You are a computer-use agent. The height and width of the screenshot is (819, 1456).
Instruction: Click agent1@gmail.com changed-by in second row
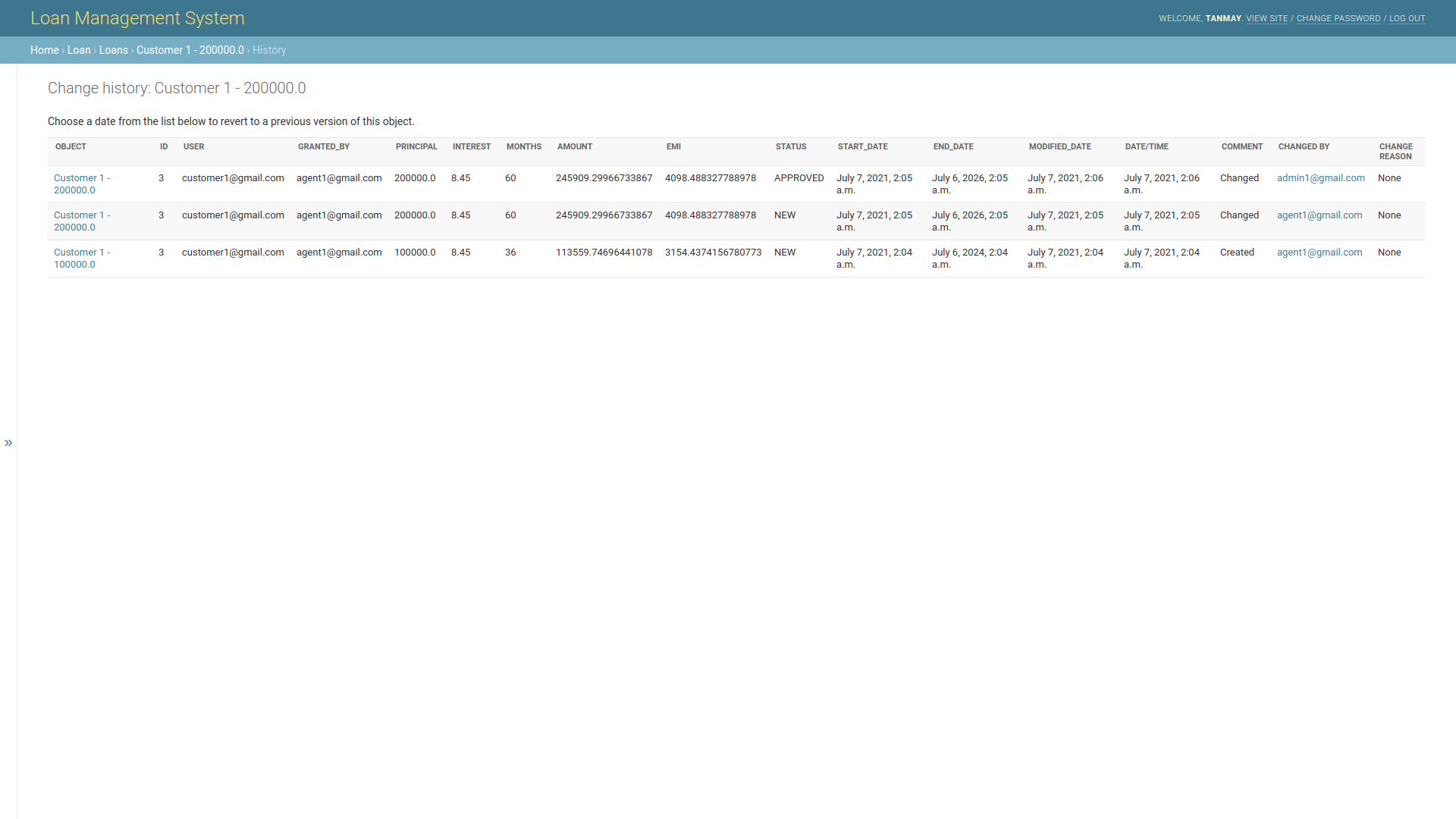(x=1319, y=215)
